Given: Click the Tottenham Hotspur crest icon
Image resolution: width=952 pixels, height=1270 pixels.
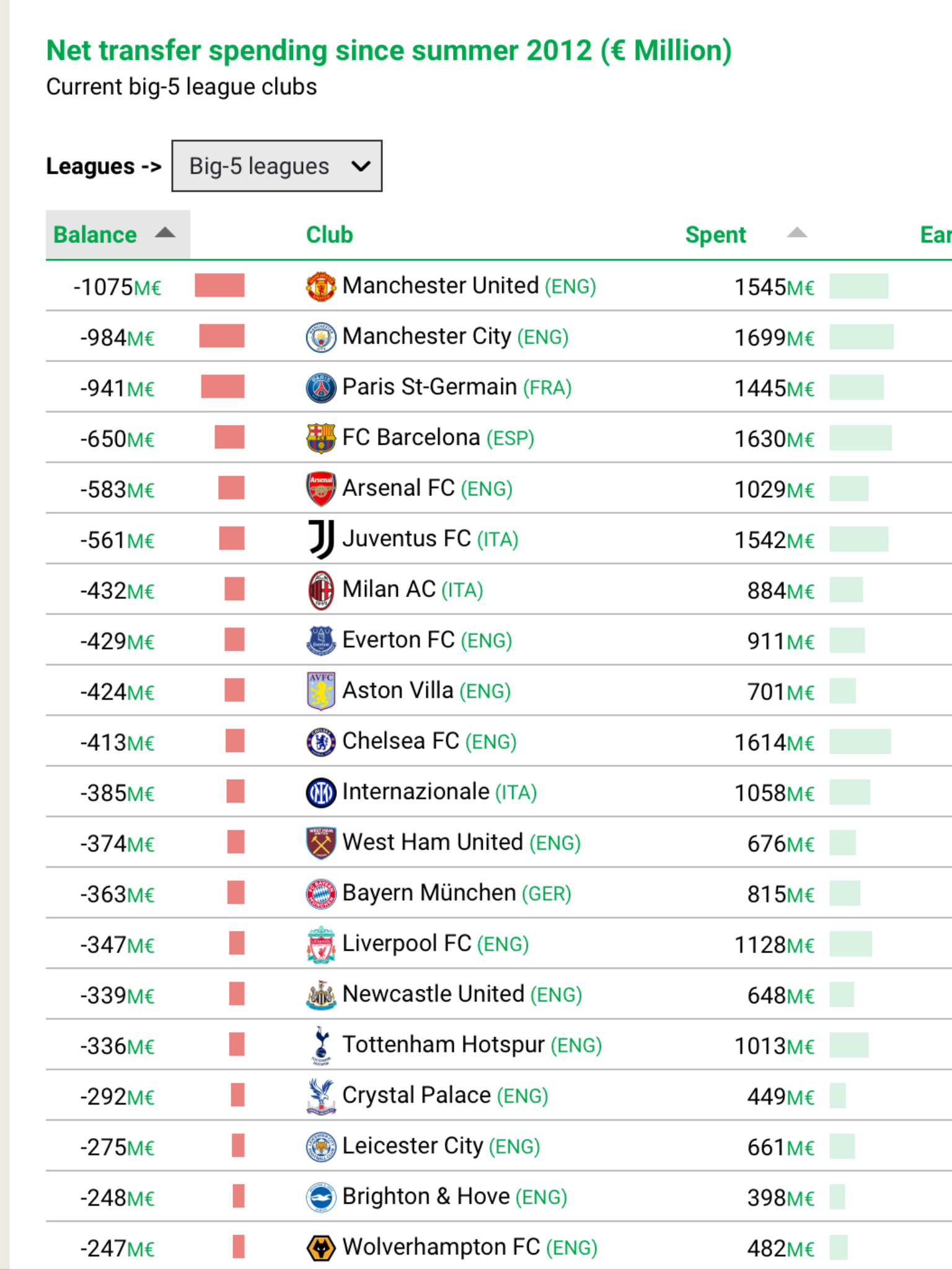Looking at the screenshot, I should click(x=321, y=1046).
